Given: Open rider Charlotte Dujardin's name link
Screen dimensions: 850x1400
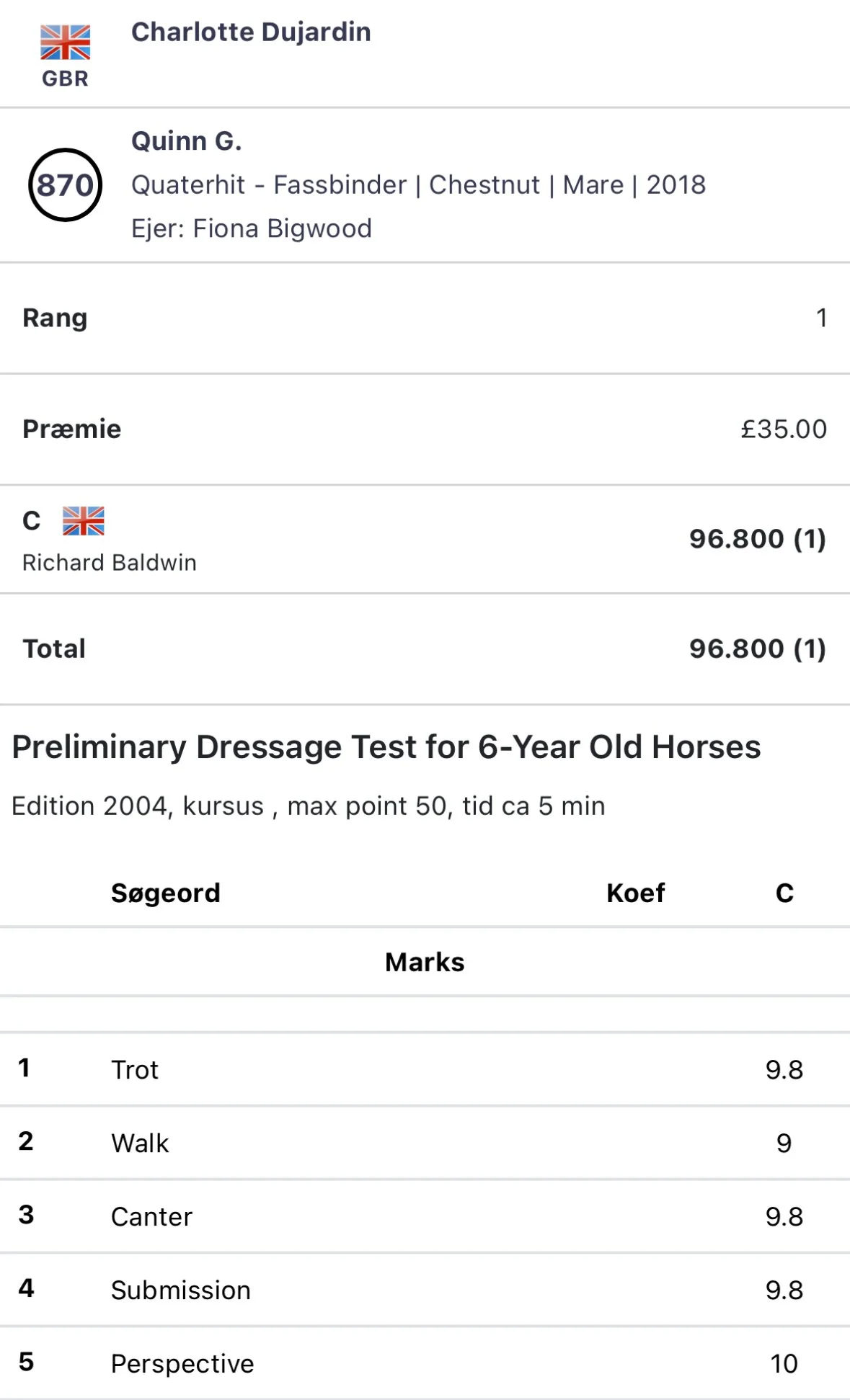Looking at the screenshot, I should pos(250,32).
